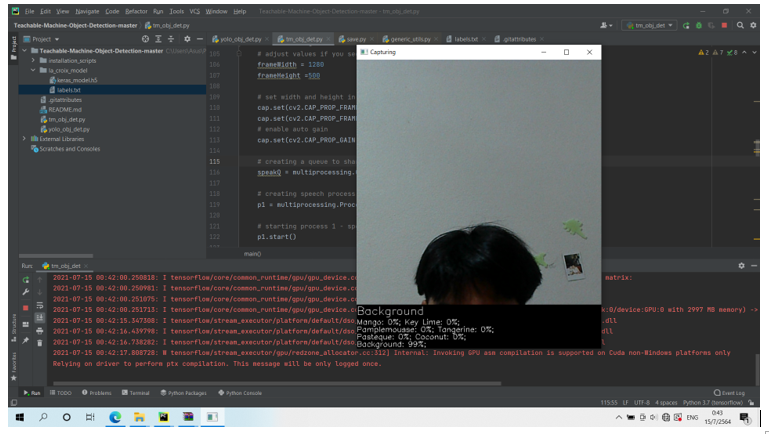Switch to .gitattributes editor tab
Image resolution: width=769 pixels, height=434 pixels.
pyautogui.click(x=519, y=39)
